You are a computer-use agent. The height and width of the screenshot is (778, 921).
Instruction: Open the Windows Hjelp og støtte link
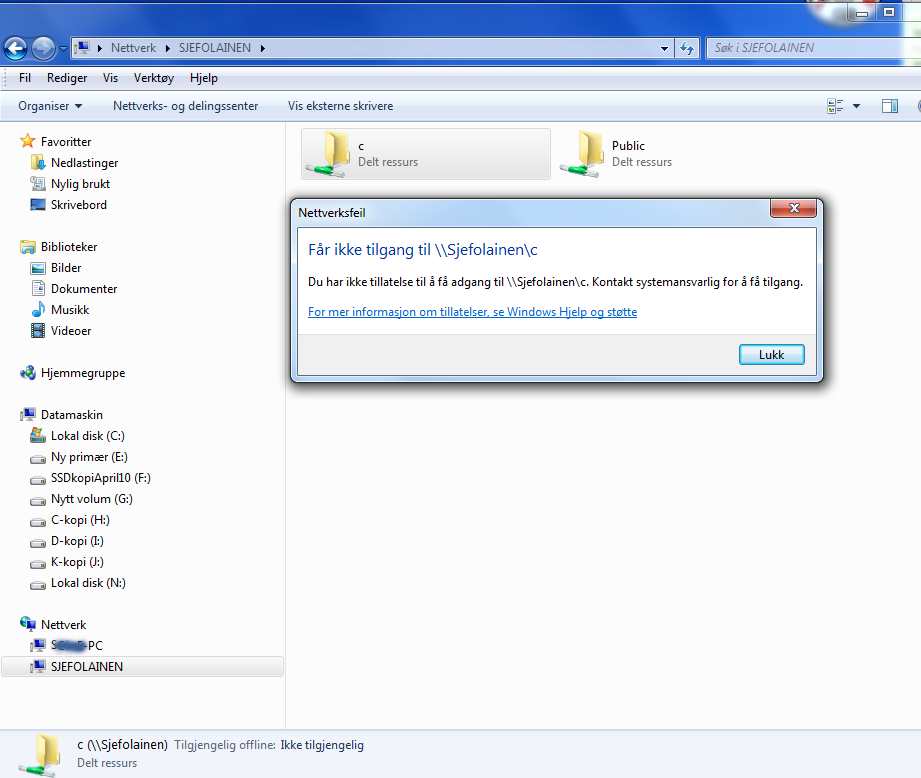click(x=472, y=312)
